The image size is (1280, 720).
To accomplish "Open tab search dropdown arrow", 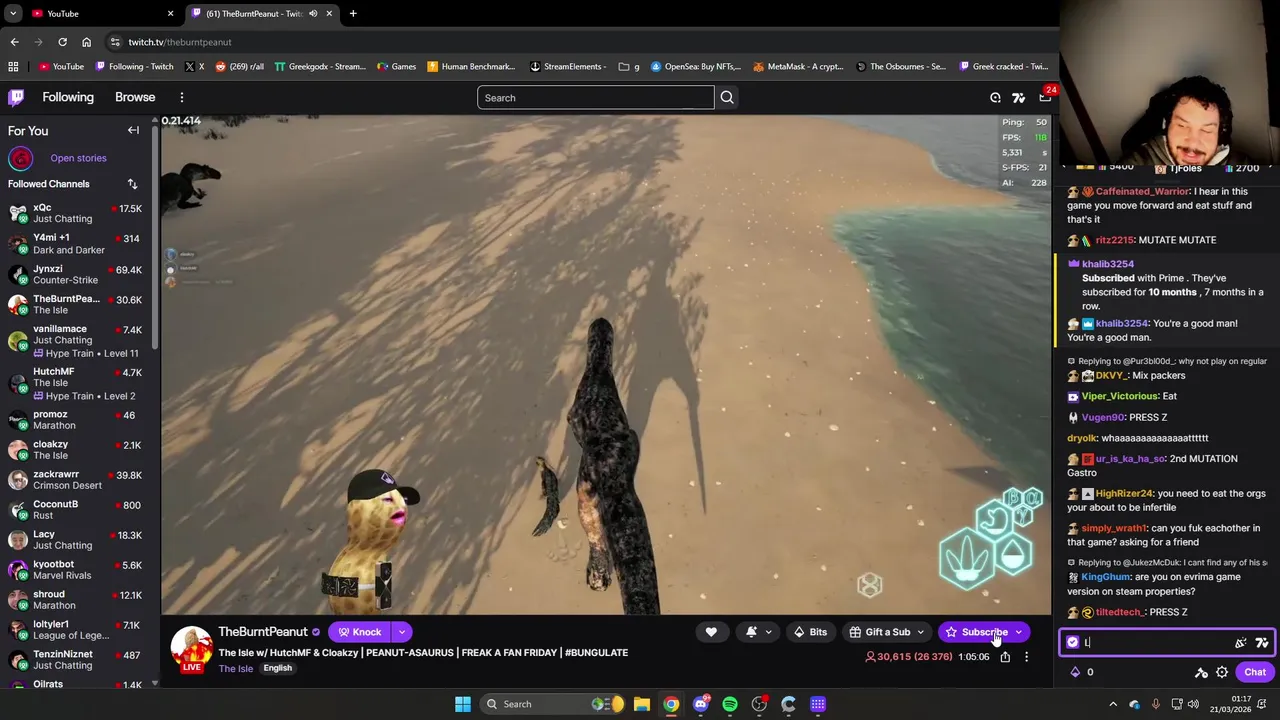I will (x=13, y=13).
